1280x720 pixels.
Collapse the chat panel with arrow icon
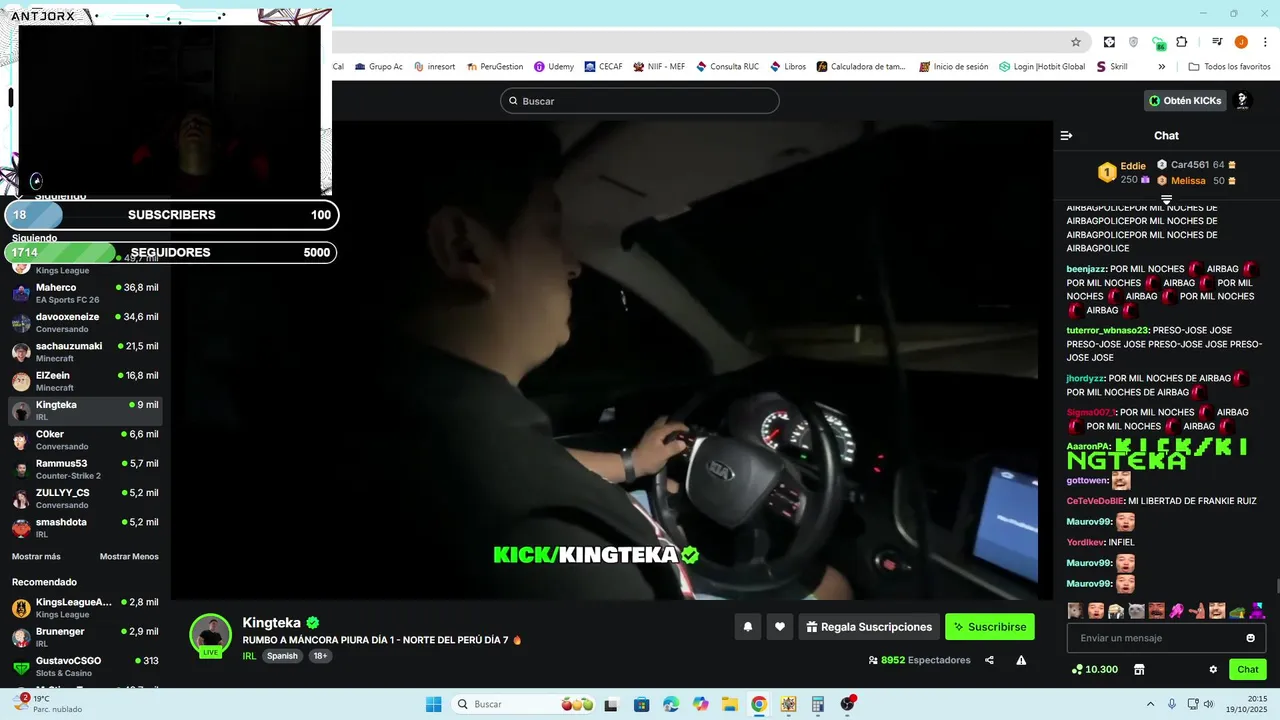tap(1066, 135)
